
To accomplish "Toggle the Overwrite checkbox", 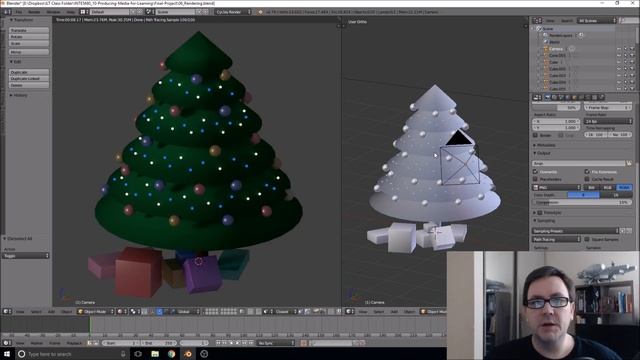I will (535, 172).
